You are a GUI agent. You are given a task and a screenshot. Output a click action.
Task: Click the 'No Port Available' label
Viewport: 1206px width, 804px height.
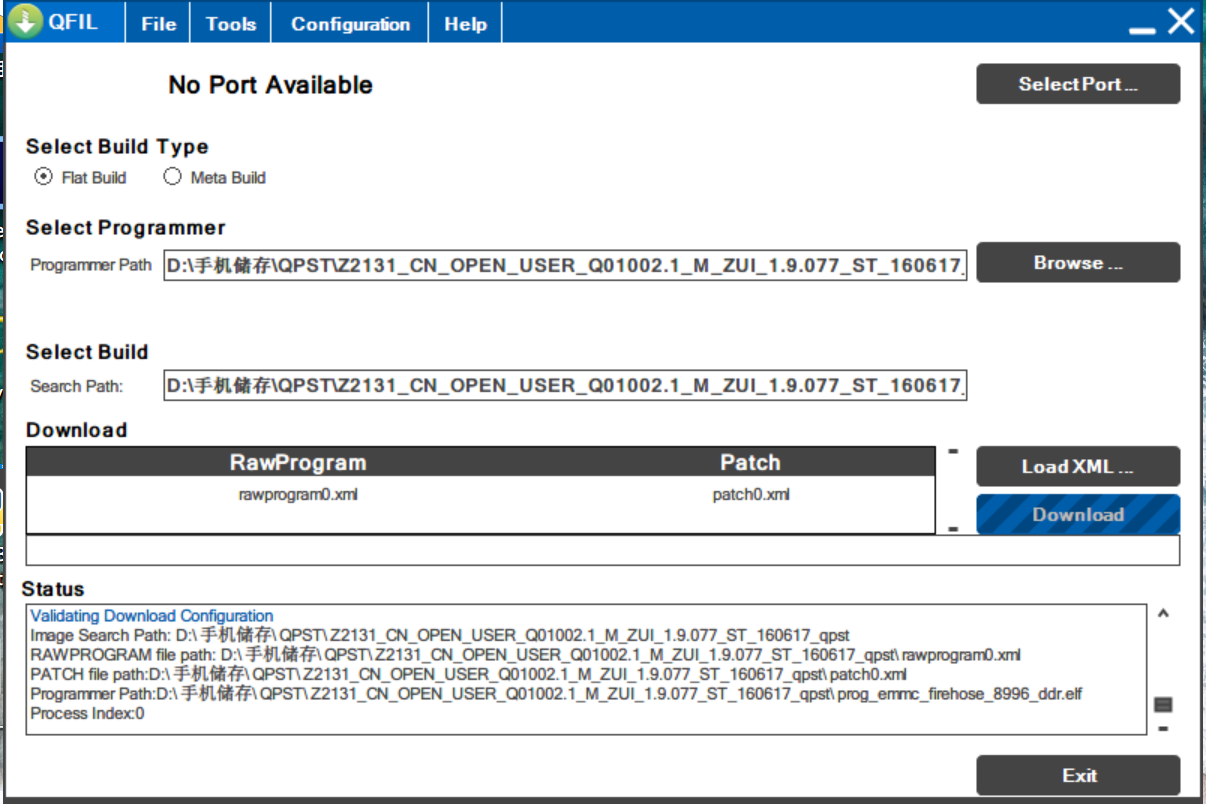pyautogui.click(x=270, y=85)
